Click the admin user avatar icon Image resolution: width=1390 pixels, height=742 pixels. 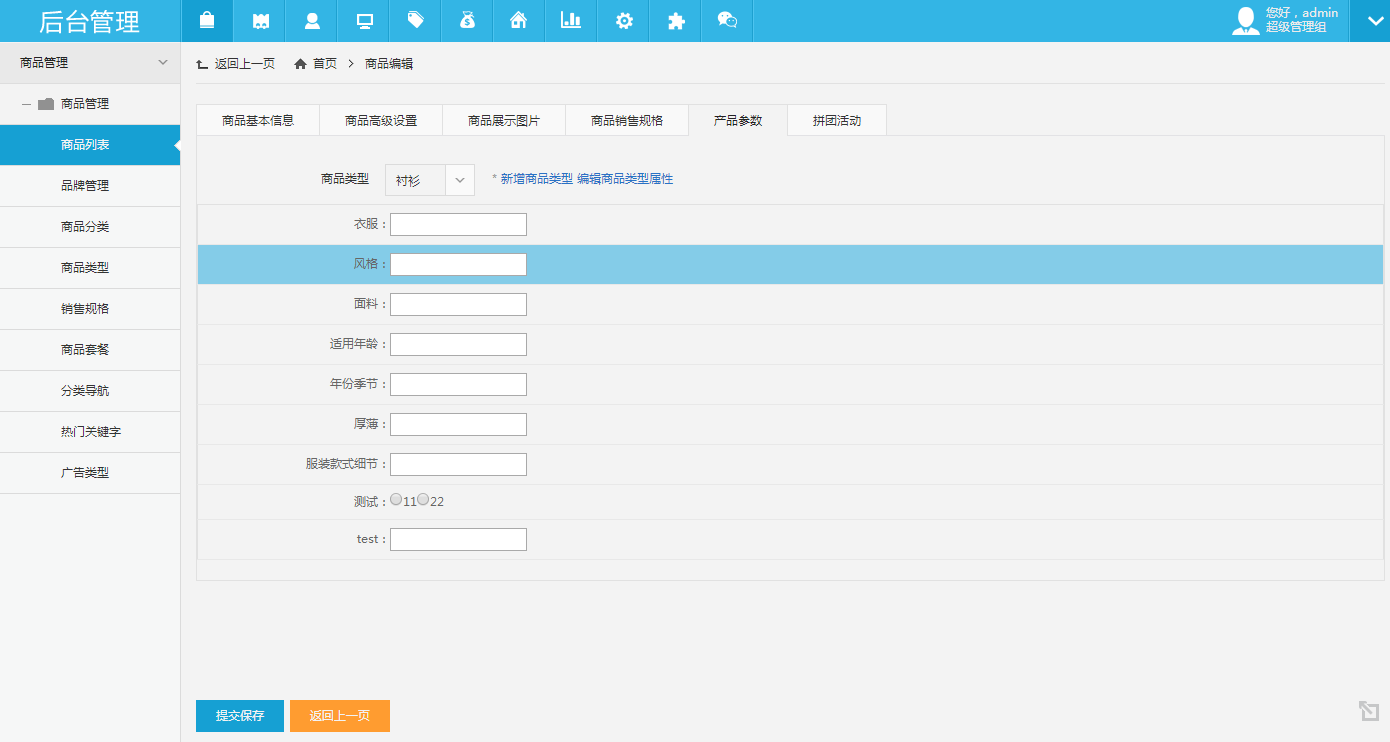tap(1245, 21)
